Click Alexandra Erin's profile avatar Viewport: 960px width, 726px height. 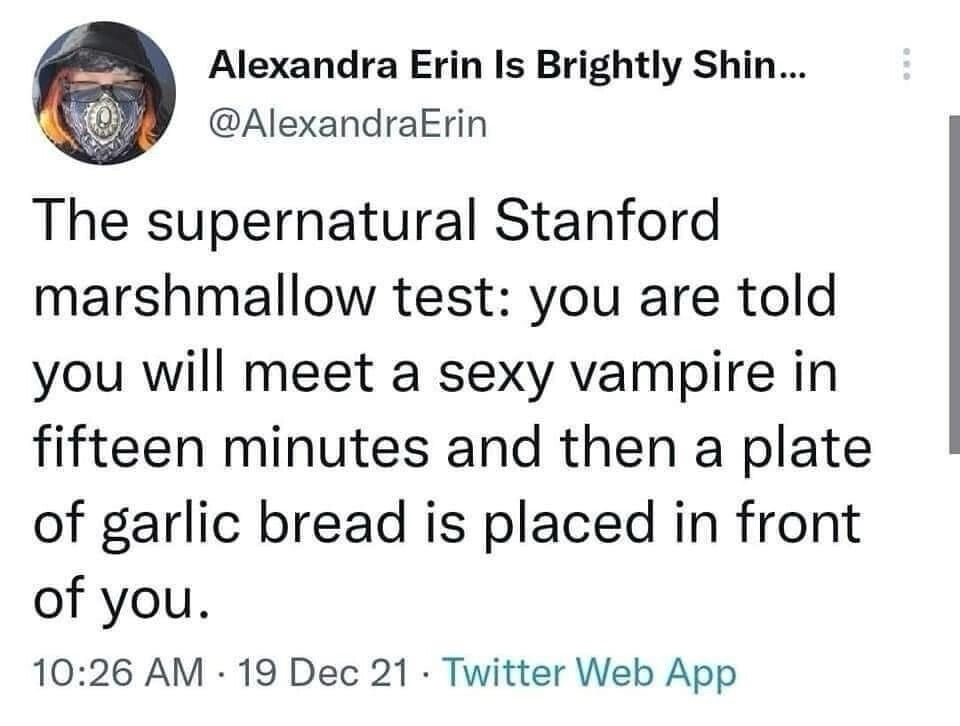point(105,93)
